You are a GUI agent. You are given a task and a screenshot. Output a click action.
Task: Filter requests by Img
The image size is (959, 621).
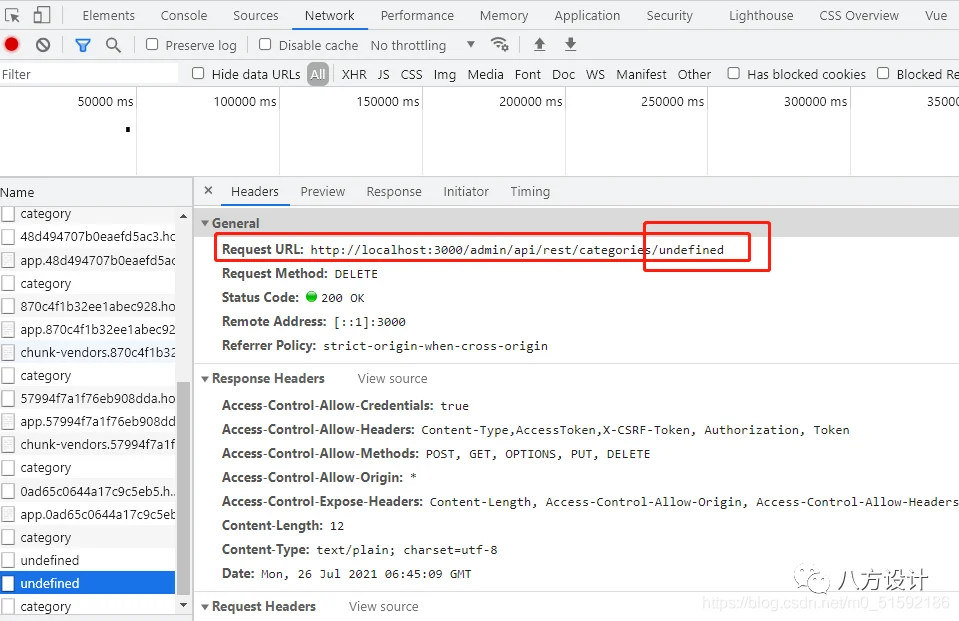[445, 74]
